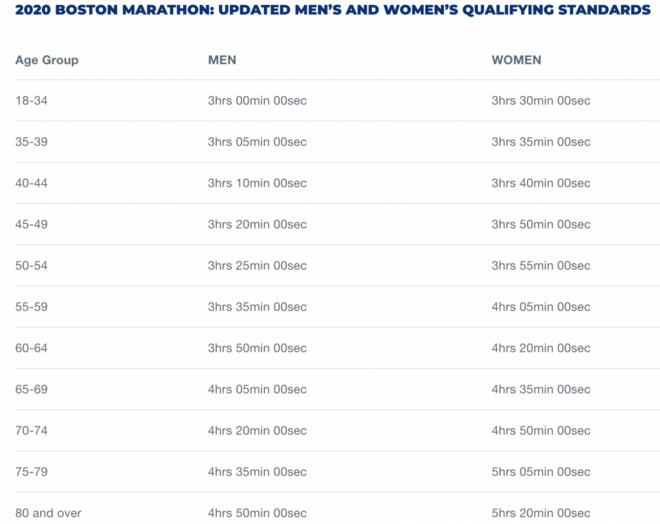Image resolution: width=660 pixels, height=524 pixels.
Task: Click the Age Group column header
Action: point(46,60)
